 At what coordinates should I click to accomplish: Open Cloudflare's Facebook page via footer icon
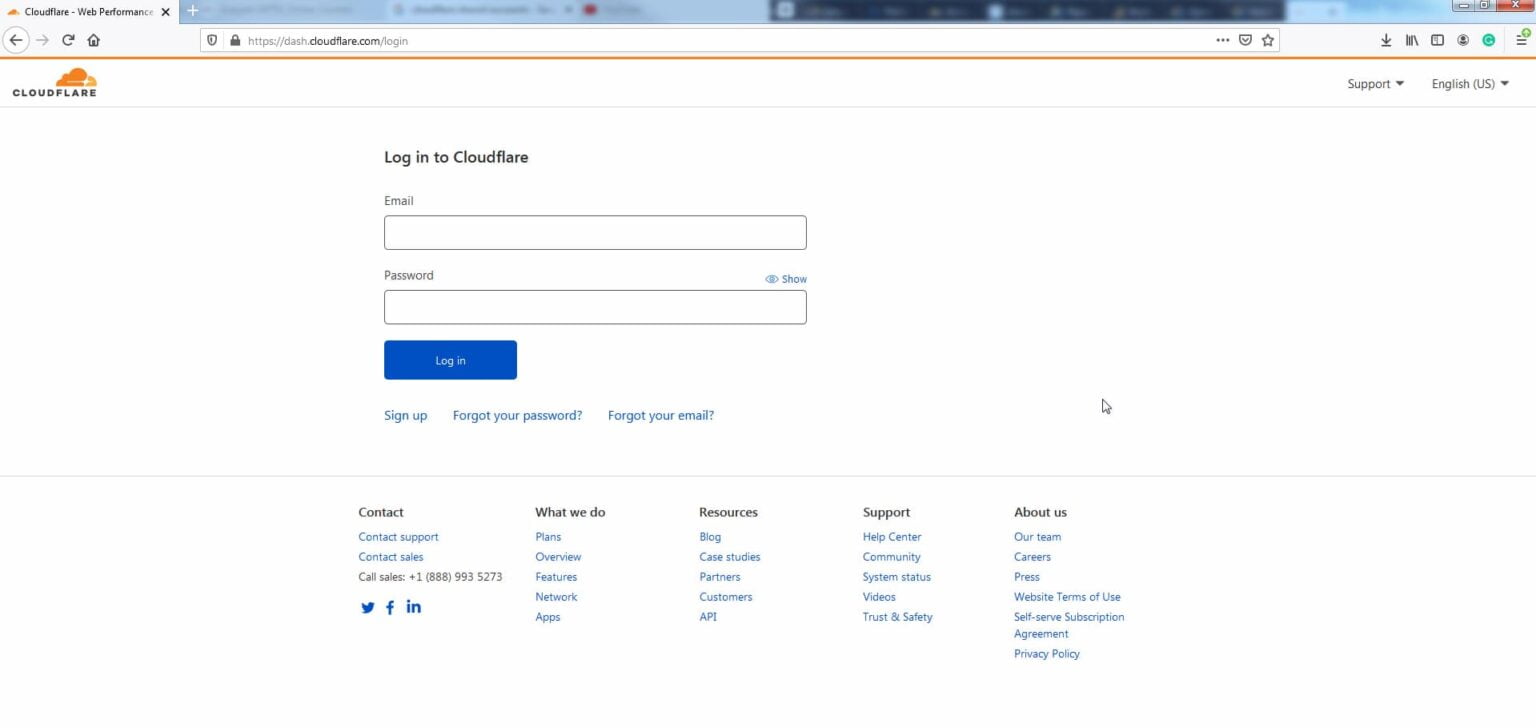[x=390, y=607]
